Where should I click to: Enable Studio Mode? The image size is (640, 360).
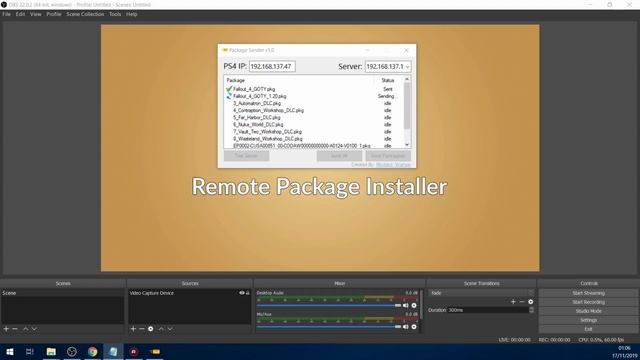(588, 311)
